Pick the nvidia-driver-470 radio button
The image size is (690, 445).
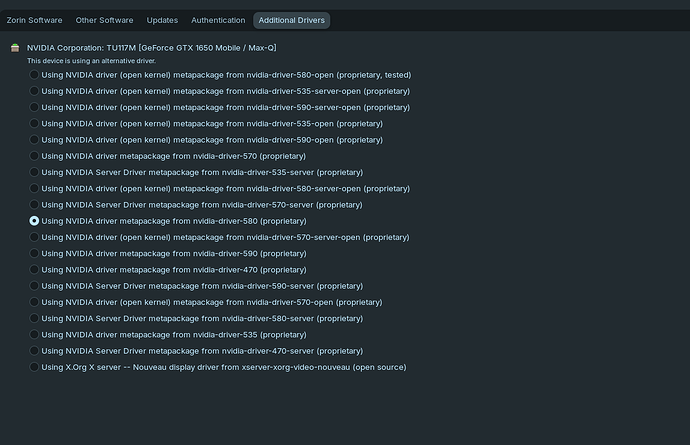34,270
